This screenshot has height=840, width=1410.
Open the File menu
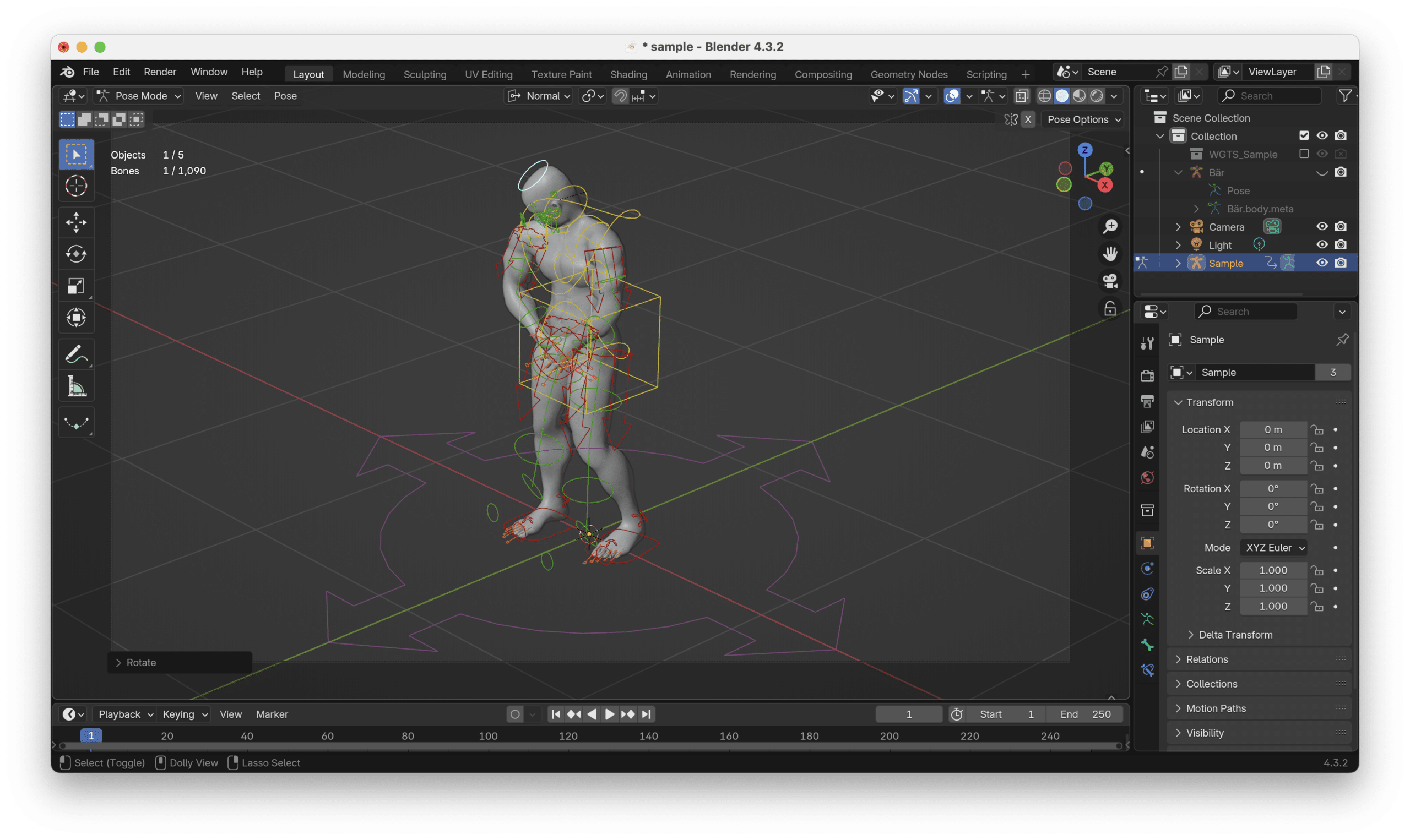pyautogui.click(x=90, y=72)
